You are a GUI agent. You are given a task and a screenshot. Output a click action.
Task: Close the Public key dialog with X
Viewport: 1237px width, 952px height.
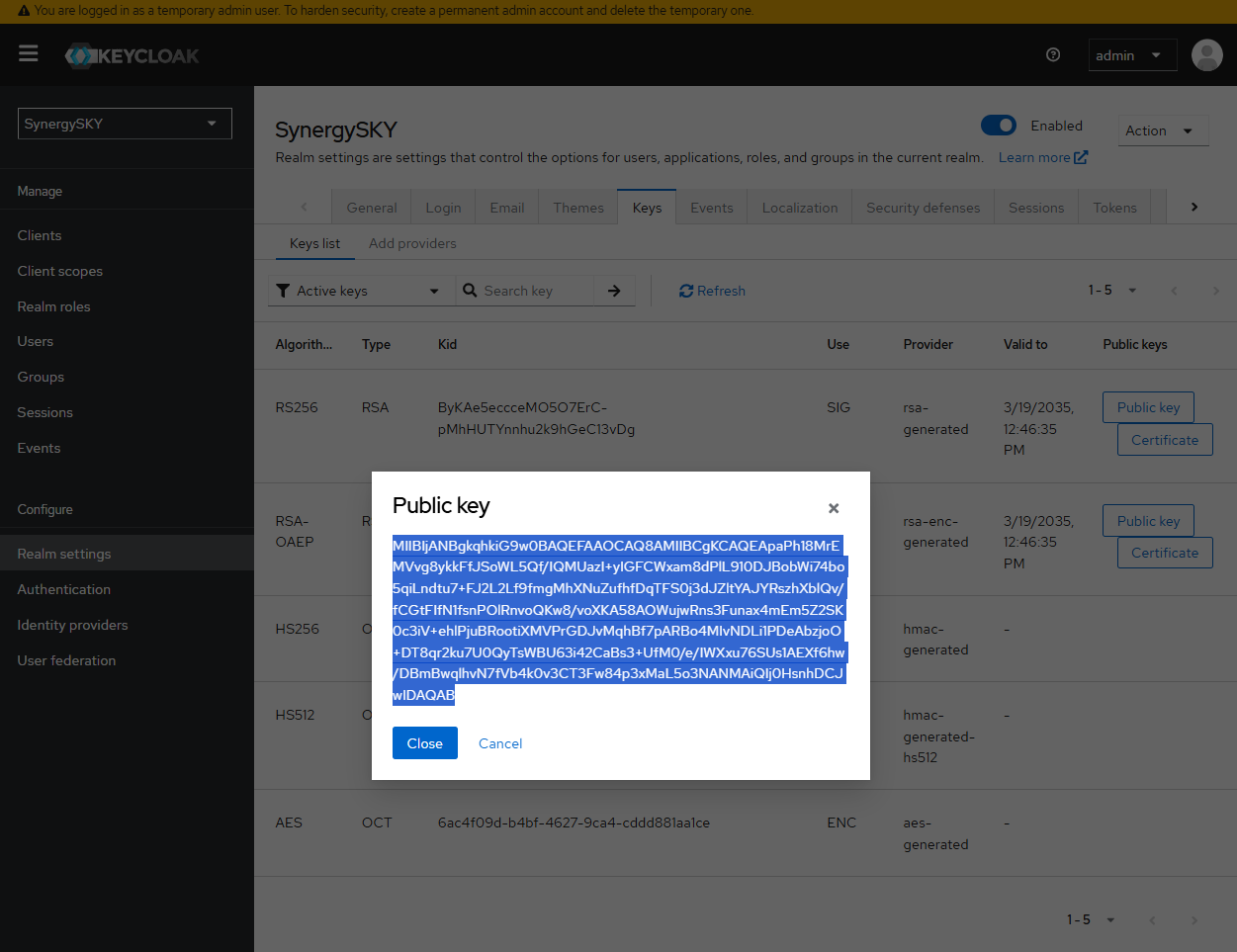834,508
